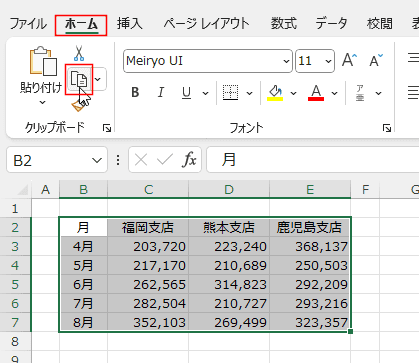Select the cell with 352,103
419x363 pixels.
pos(148,322)
